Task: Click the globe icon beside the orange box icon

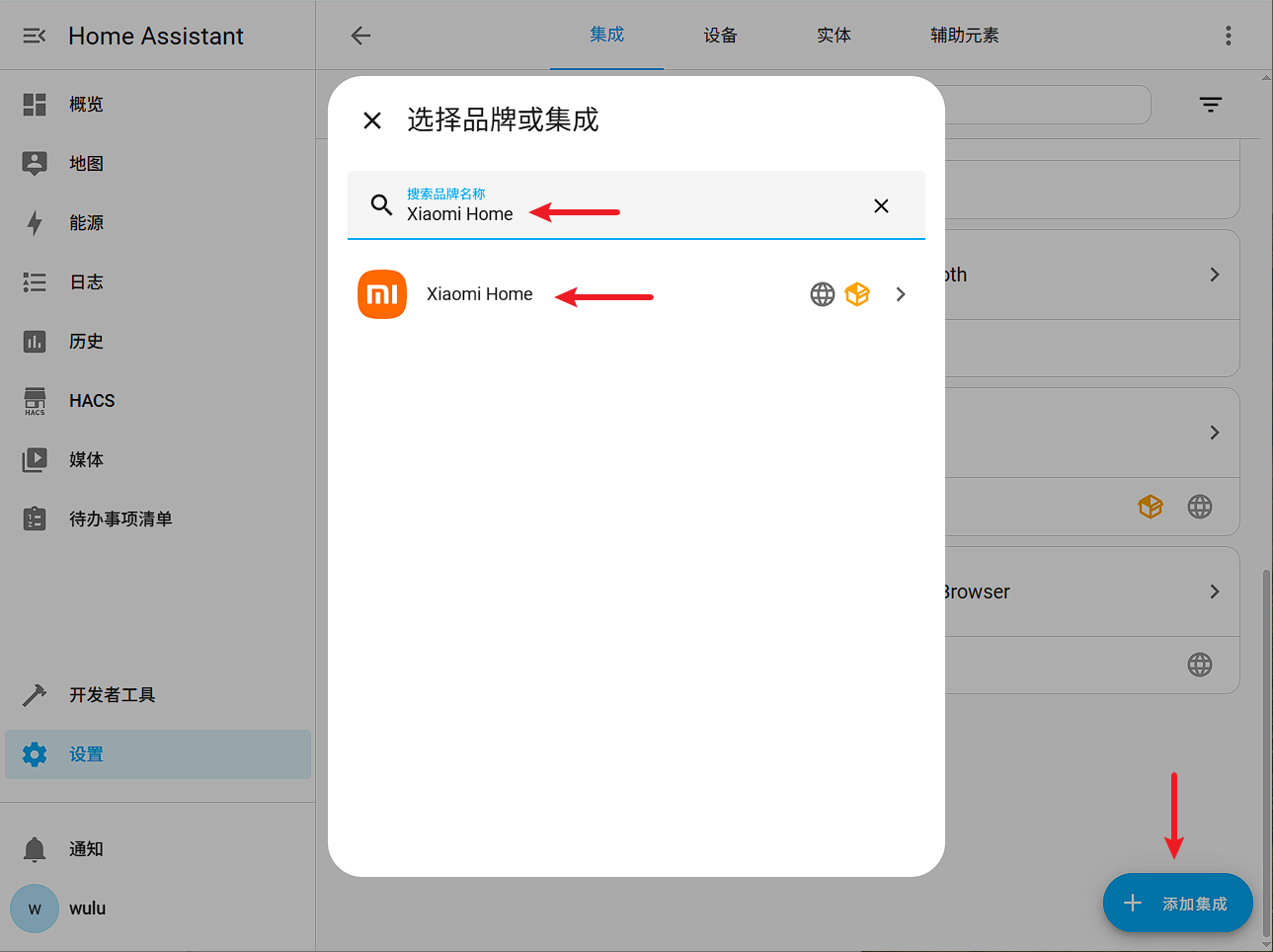Action: 1200,507
